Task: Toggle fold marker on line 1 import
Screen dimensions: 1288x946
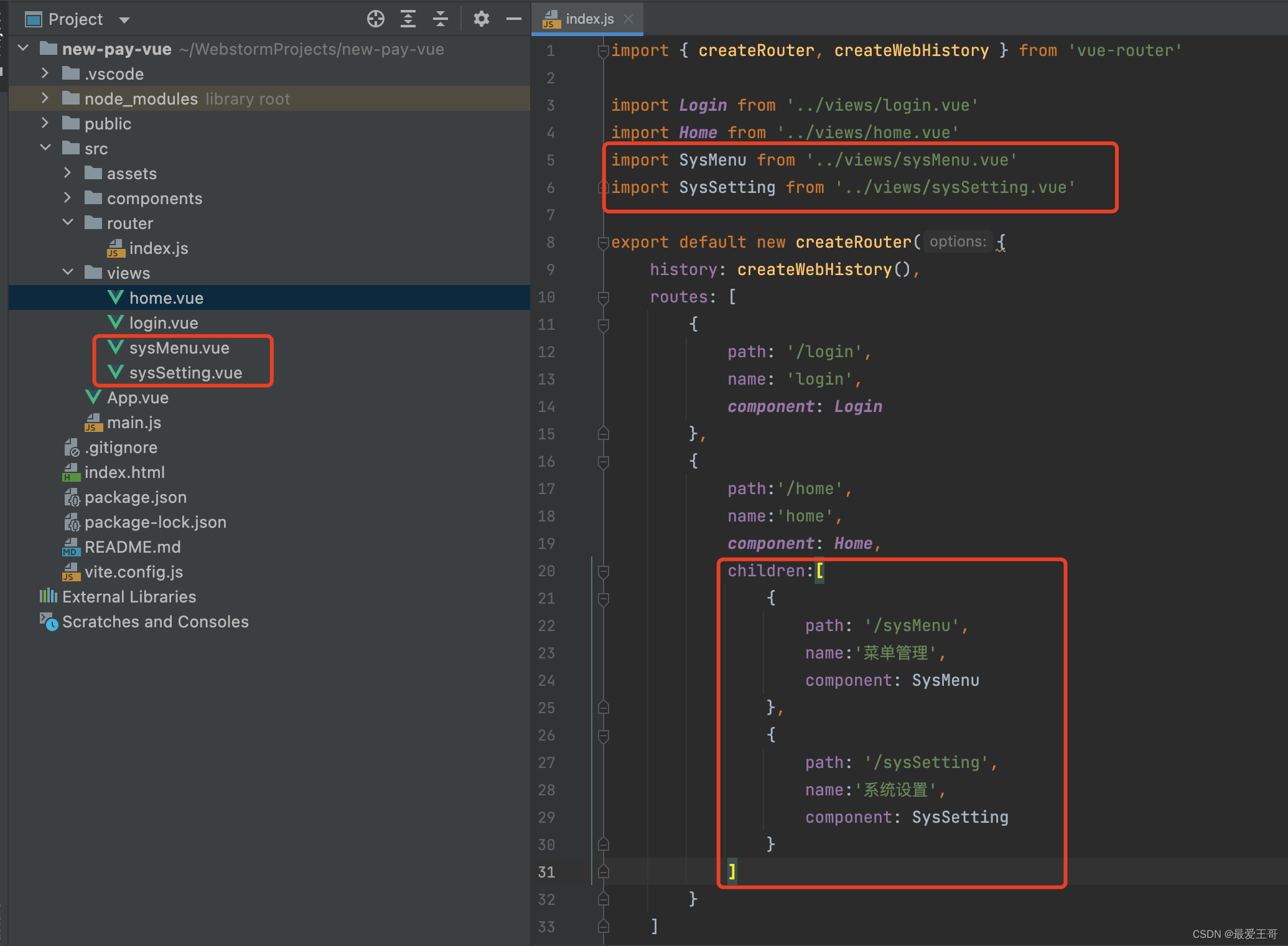Action: click(x=603, y=51)
